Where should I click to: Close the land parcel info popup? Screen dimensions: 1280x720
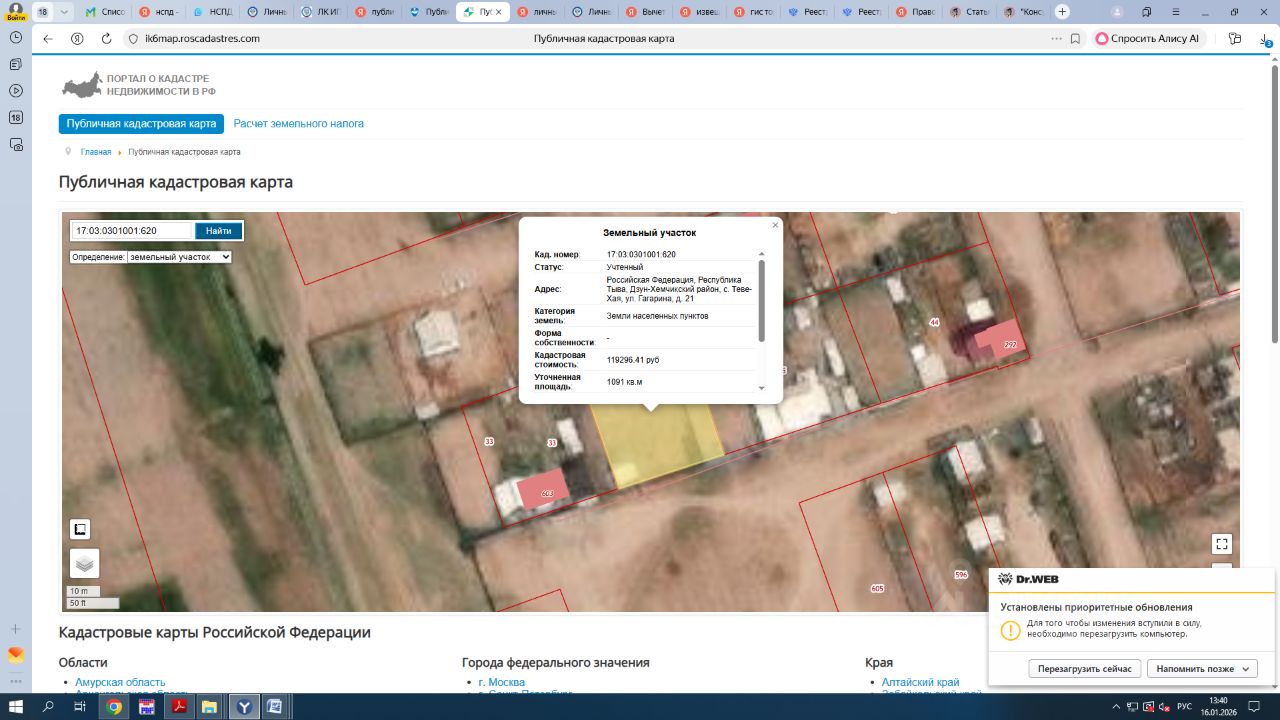775,225
